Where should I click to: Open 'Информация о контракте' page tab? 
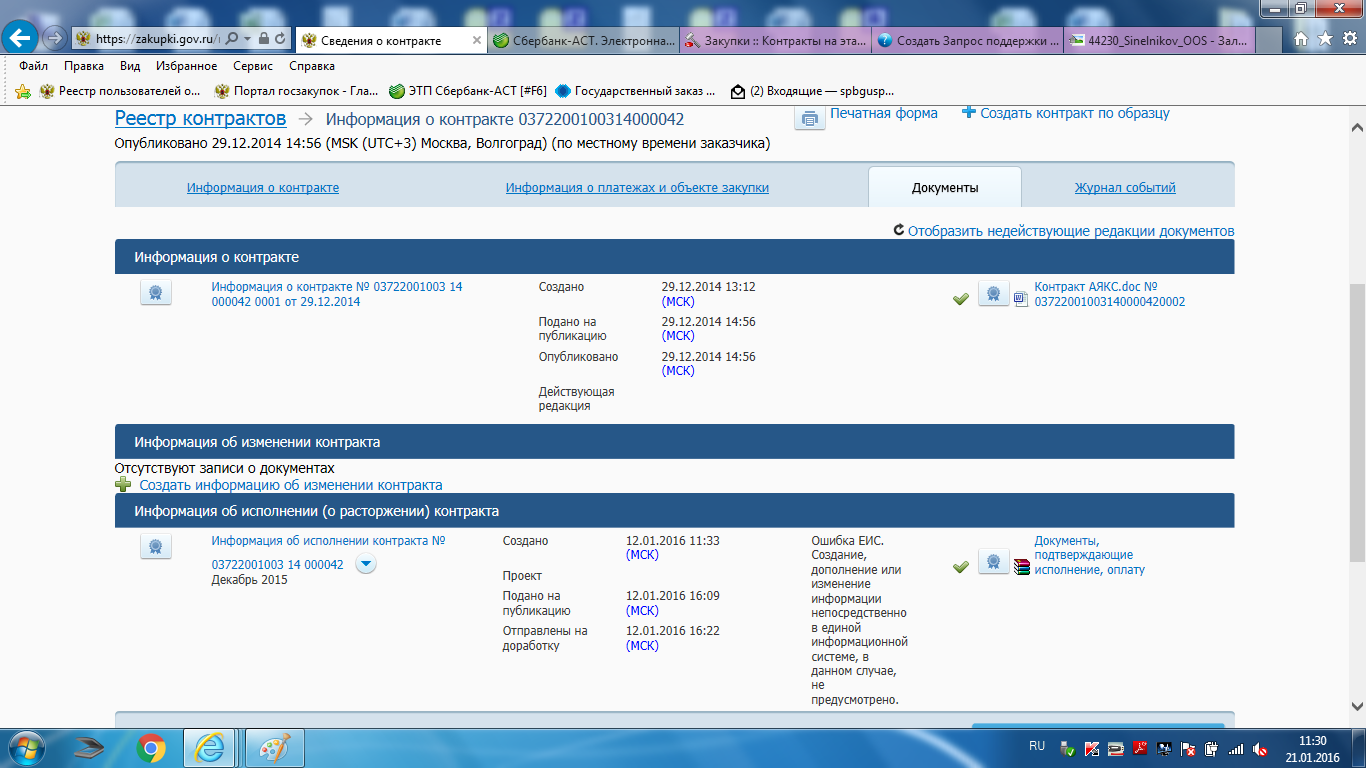(x=263, y=187)
